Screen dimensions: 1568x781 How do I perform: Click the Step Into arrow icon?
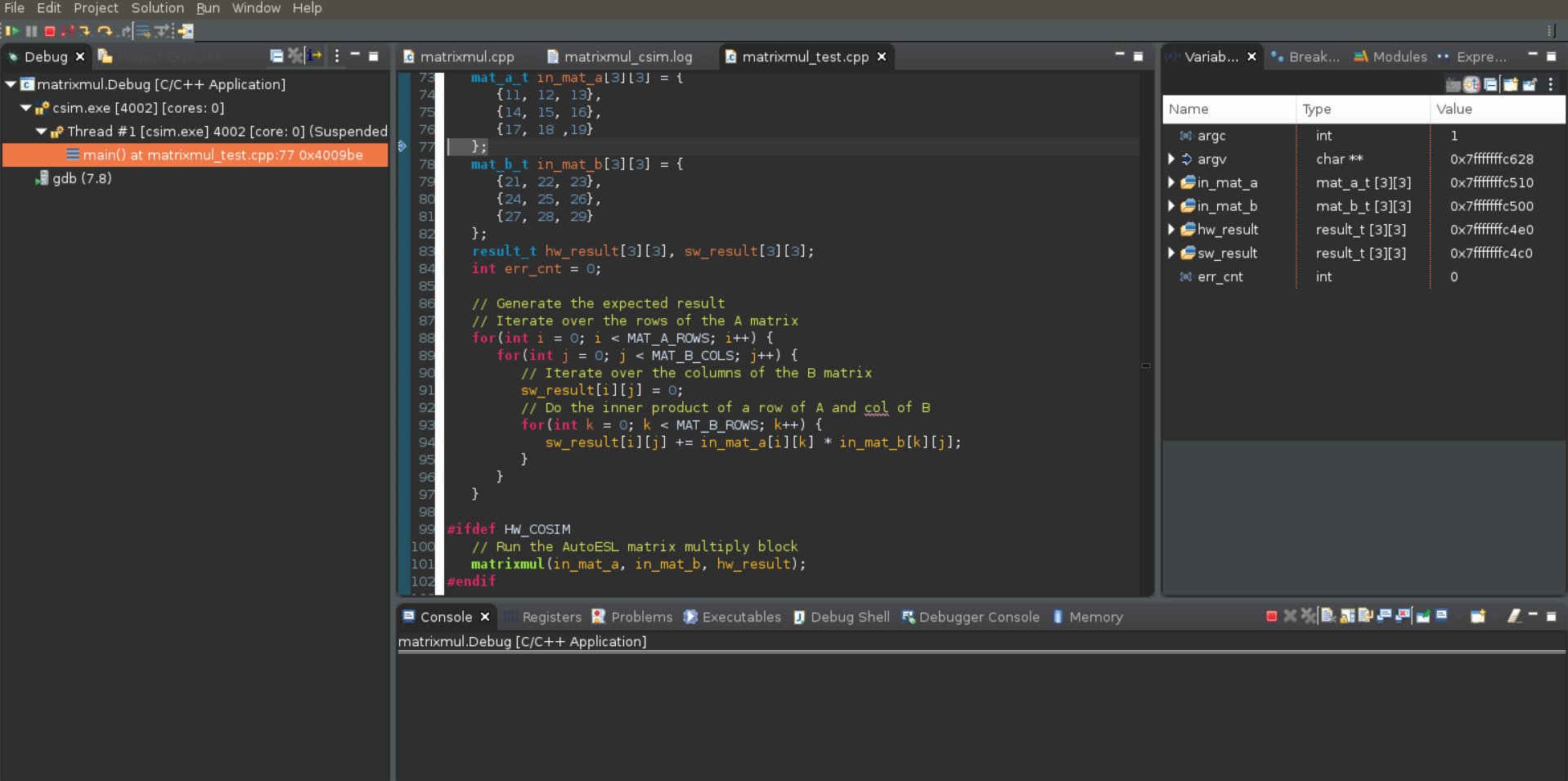point(85,31)
